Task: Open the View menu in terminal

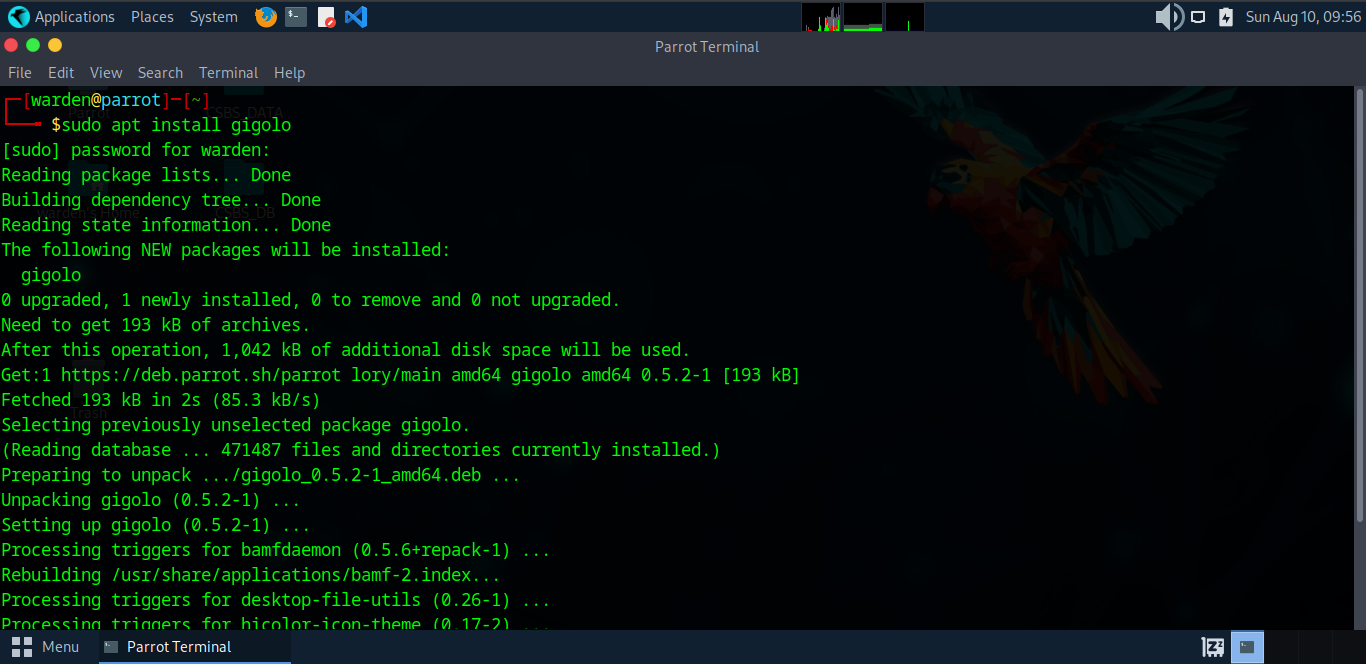Action: click(x=106, y=73)
